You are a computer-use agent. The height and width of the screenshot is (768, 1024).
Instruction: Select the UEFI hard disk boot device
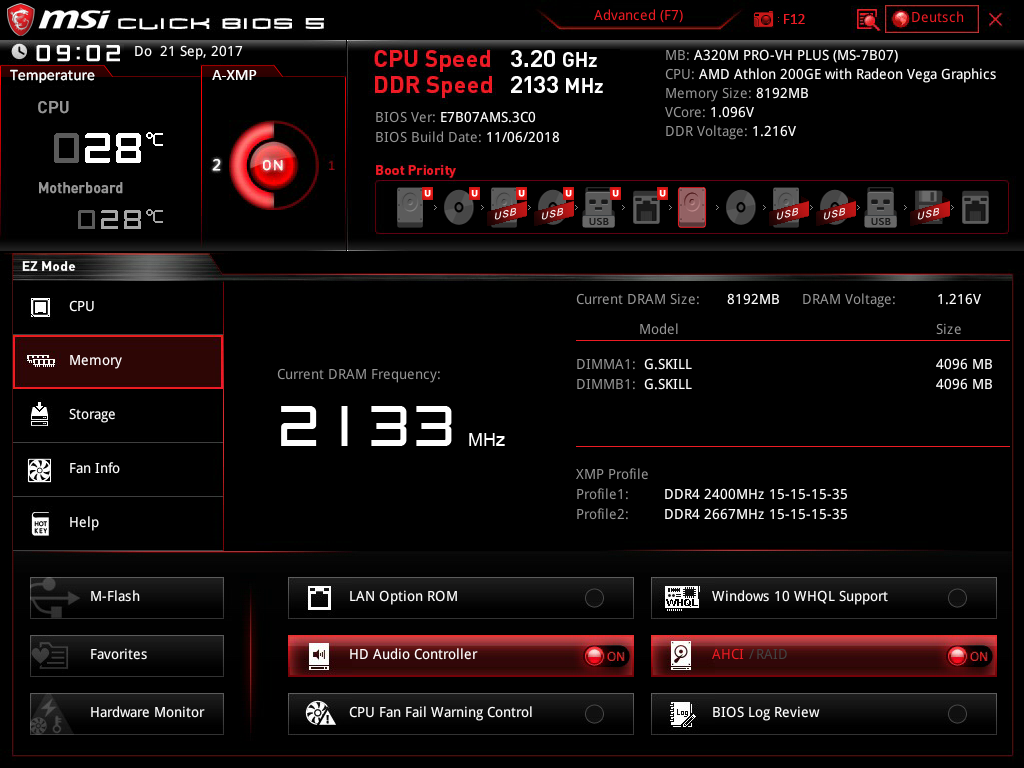pyautogui.click(x=412, y=207)
